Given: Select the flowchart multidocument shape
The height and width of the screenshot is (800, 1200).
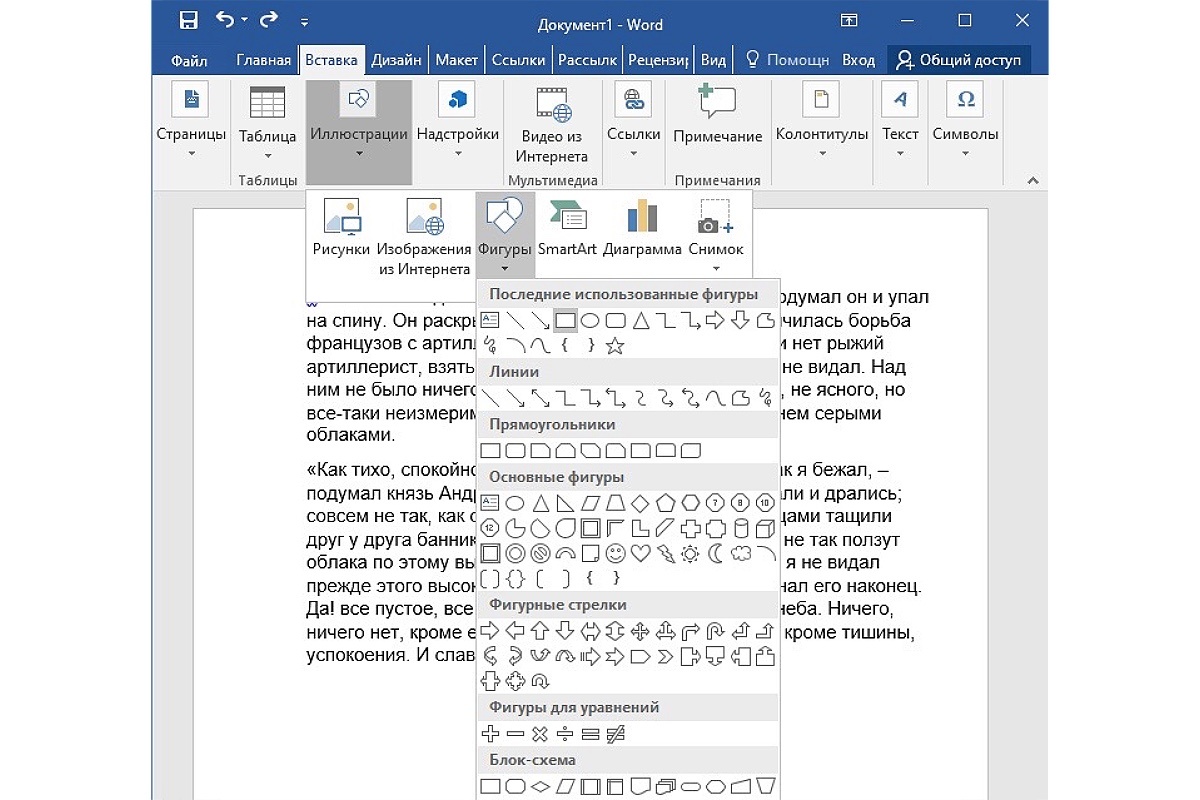Looking at the screenshot, I should click(665, 786).
